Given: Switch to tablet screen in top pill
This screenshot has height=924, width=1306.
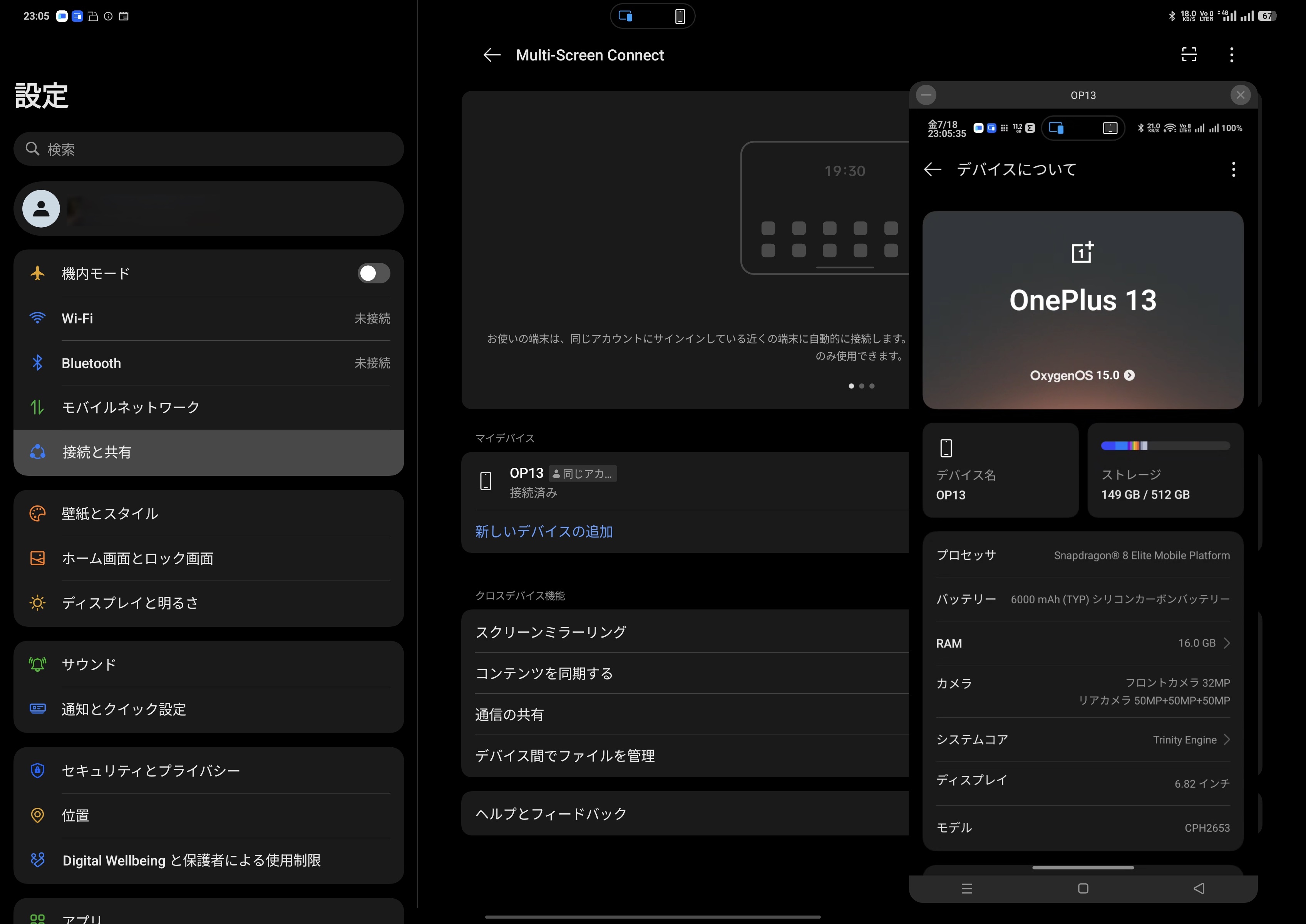Looking at the screenshot, I should pos(625,16).
